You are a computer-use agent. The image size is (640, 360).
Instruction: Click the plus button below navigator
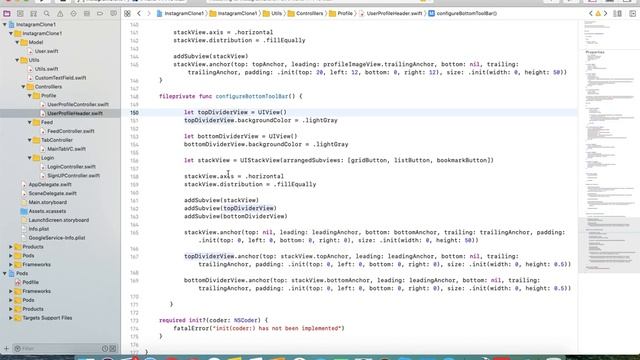(6, 349)
